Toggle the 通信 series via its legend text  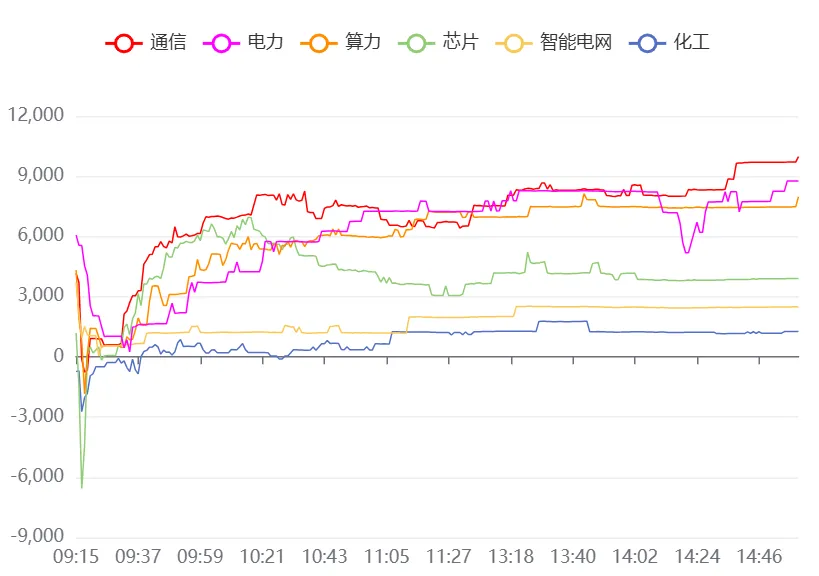[x=168, y=43]
